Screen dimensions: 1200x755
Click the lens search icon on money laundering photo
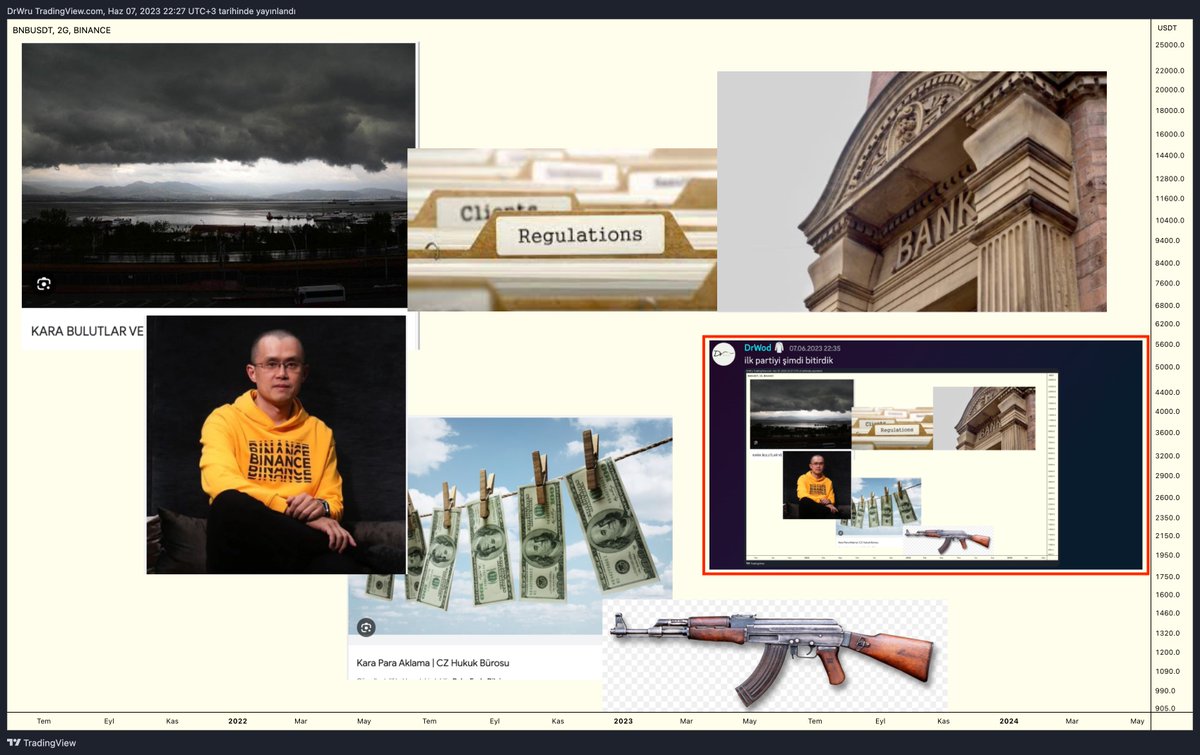[367, 627]
